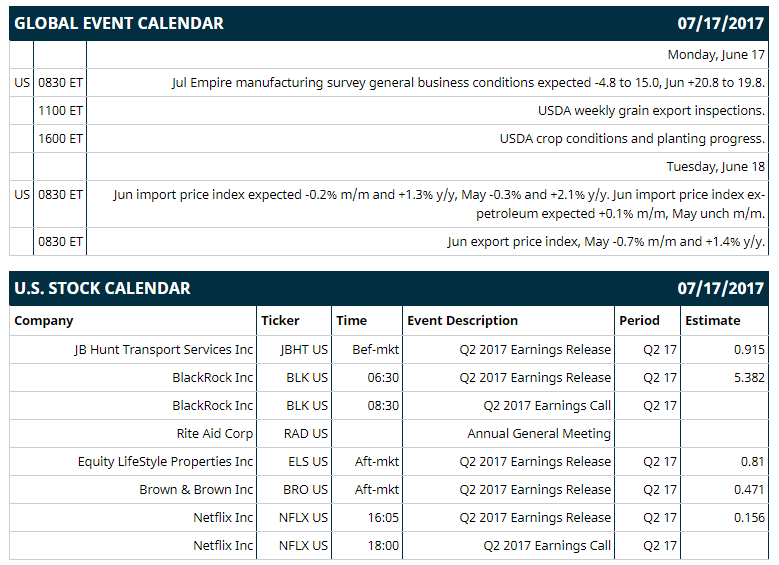Click the 5.382 estimate value
The height and width of the screenshot is (565, 779).
click(749, 378)
